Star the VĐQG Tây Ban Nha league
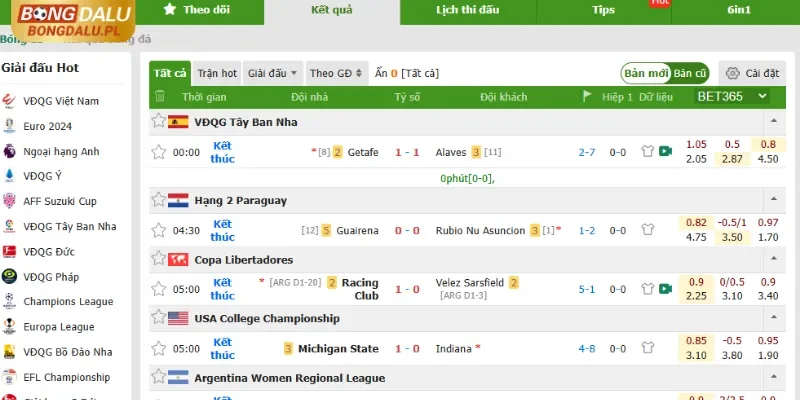Image resolution: width=800 pixels, height=400 pixels. (158, 121)
